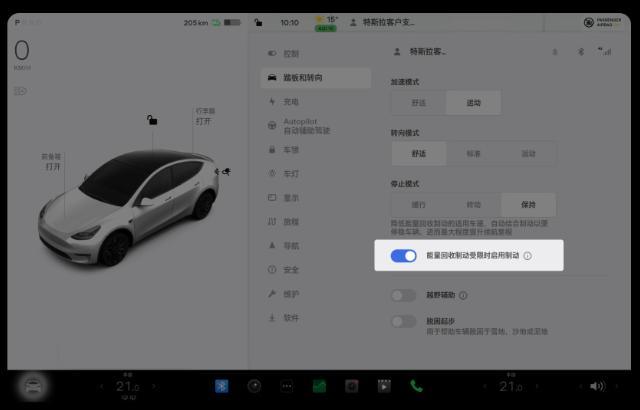Choose 标准 steering mode under 转向模式
Image resolution: width=640 pixels, height=410 pixels.
click(473, 154)
